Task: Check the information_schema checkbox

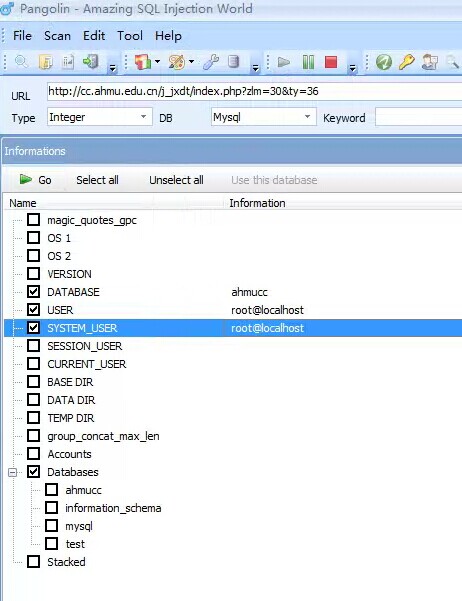Action: tap(51, 508)
